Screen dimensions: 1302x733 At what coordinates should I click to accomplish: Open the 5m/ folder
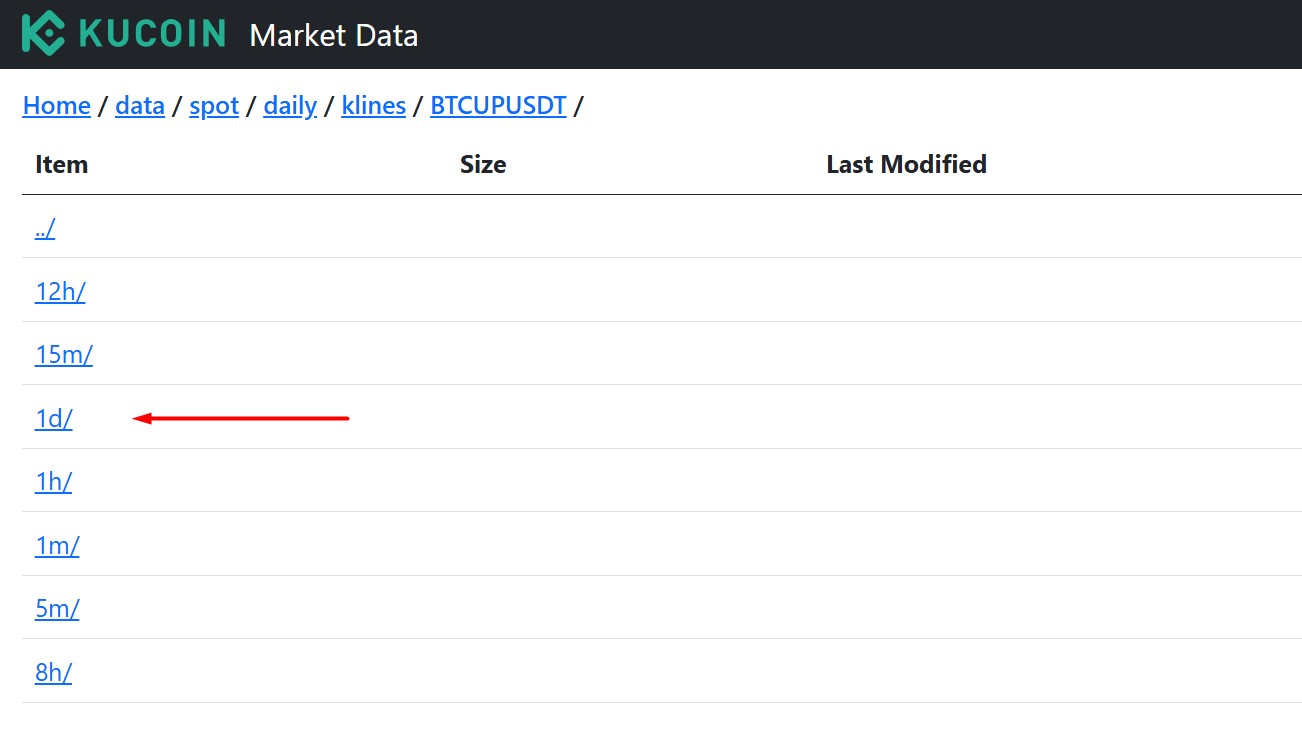tap(57, 608)
